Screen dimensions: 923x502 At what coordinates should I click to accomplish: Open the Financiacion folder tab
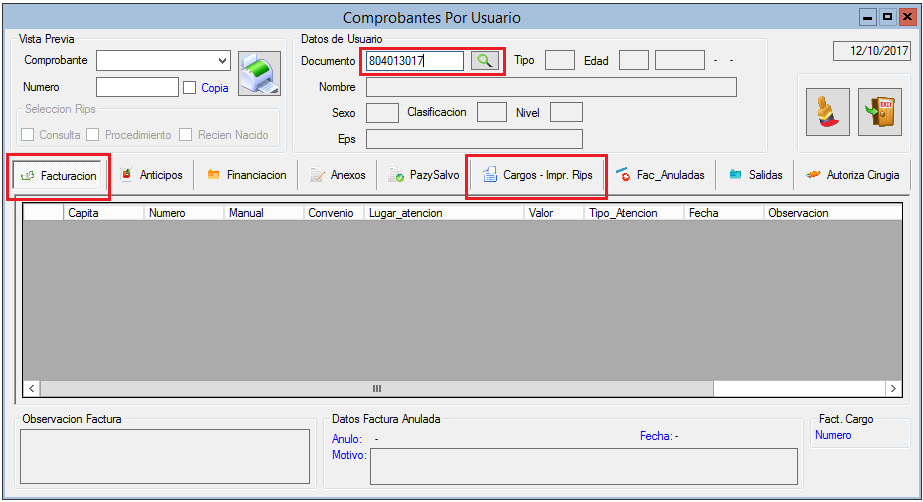coord(246,175)
